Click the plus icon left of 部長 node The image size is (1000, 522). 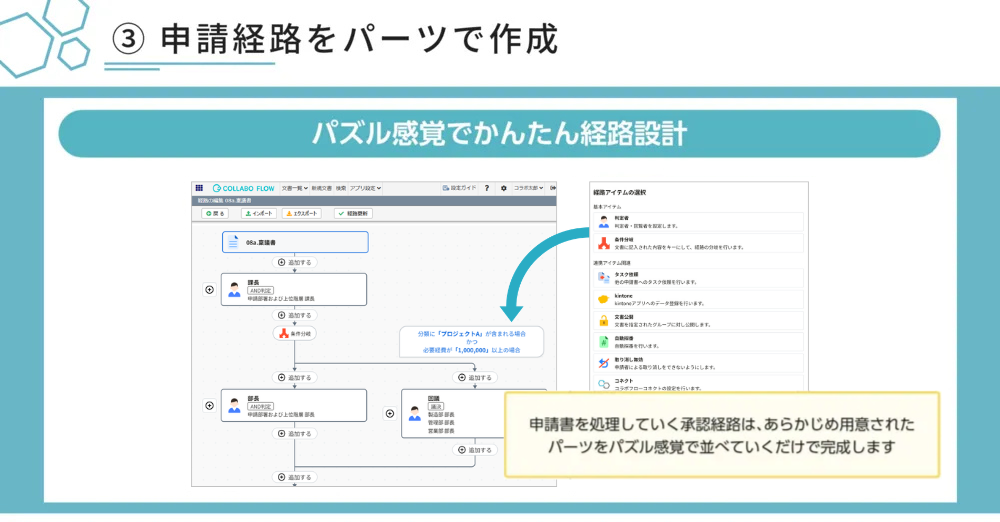pos(209,406)
